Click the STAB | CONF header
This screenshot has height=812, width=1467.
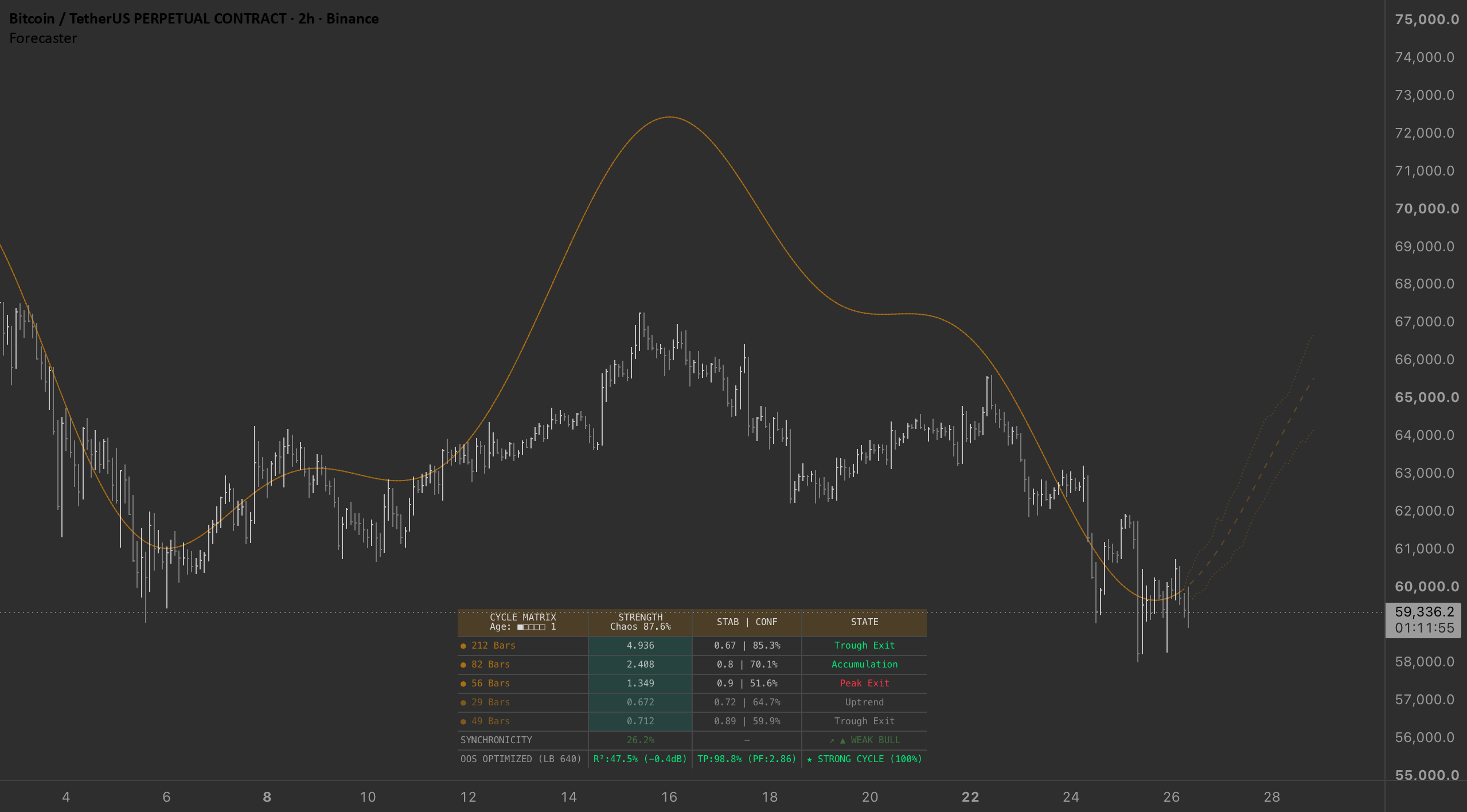(747, 622)
